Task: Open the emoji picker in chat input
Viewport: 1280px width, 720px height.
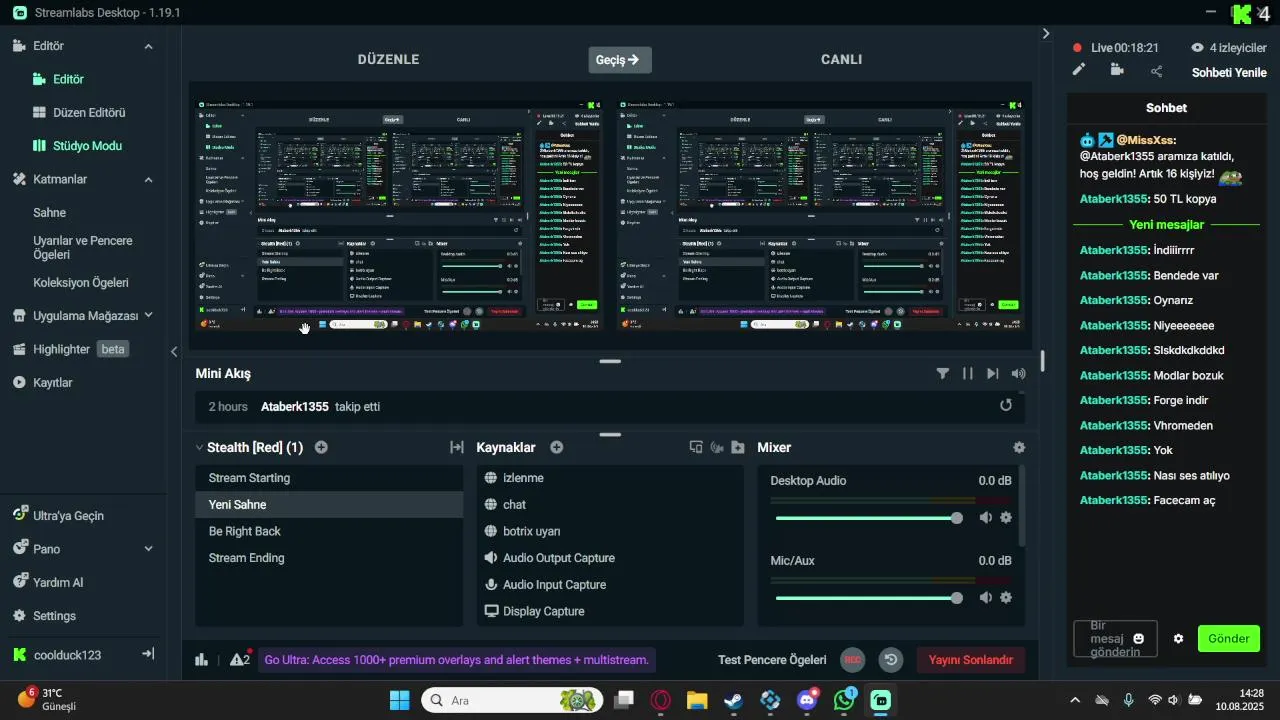Action: click(1139, 638)
